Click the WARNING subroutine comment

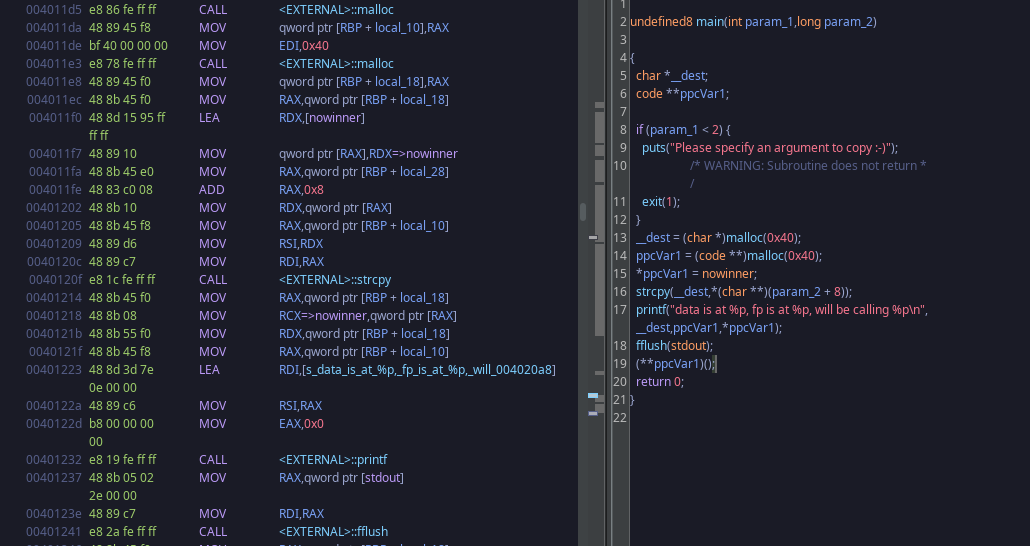[808, 166]
